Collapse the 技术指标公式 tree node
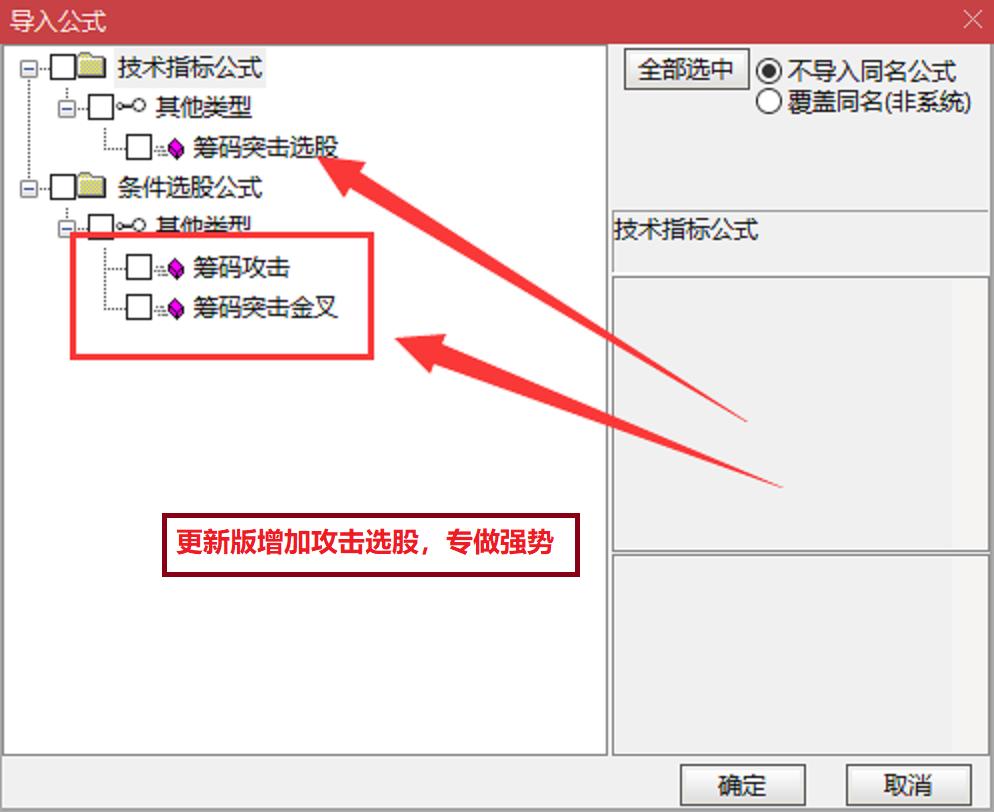Viewport: 994px width, 812px height. pos(29,68)
